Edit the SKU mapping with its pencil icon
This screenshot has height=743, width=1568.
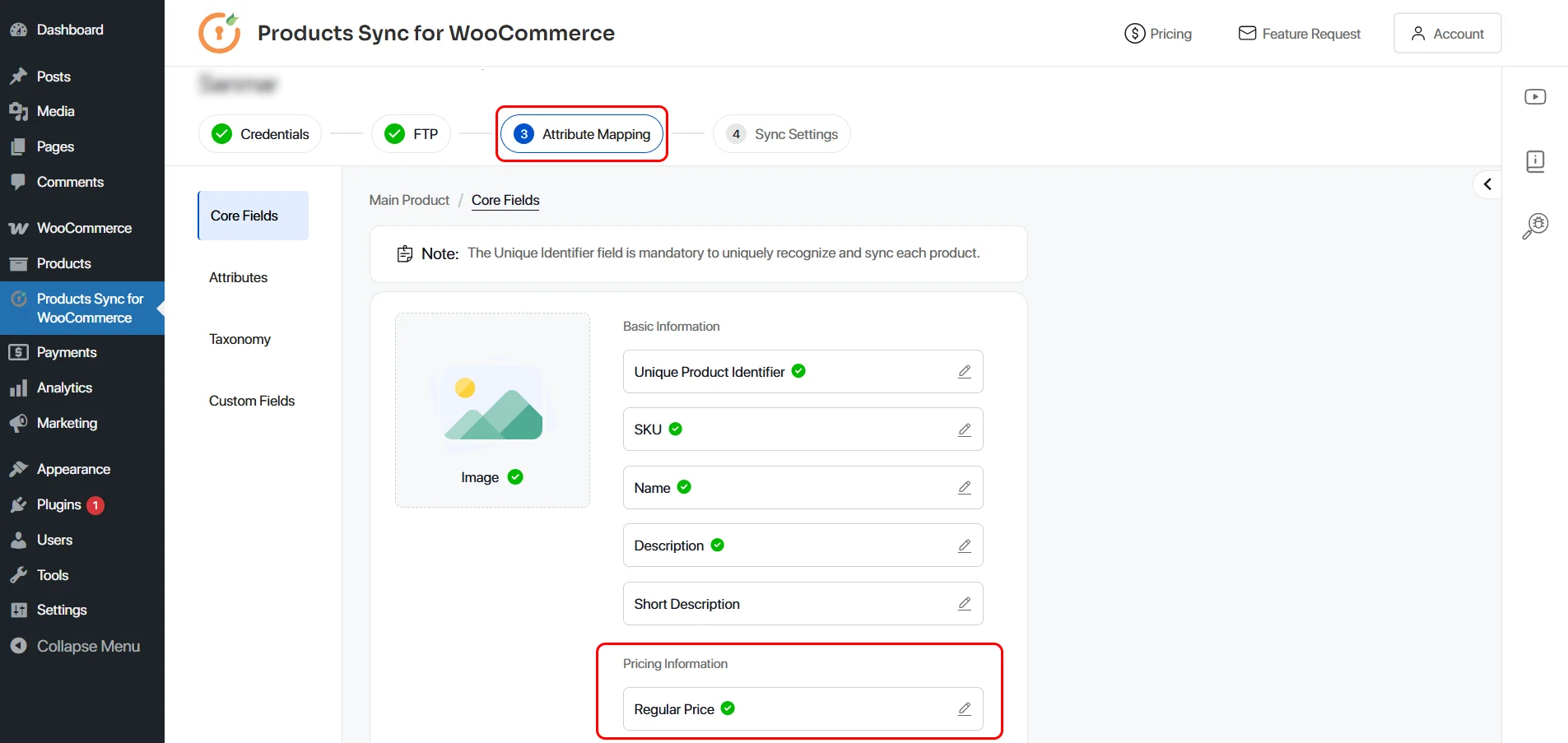pyautogui.click(x=964, y=429)
